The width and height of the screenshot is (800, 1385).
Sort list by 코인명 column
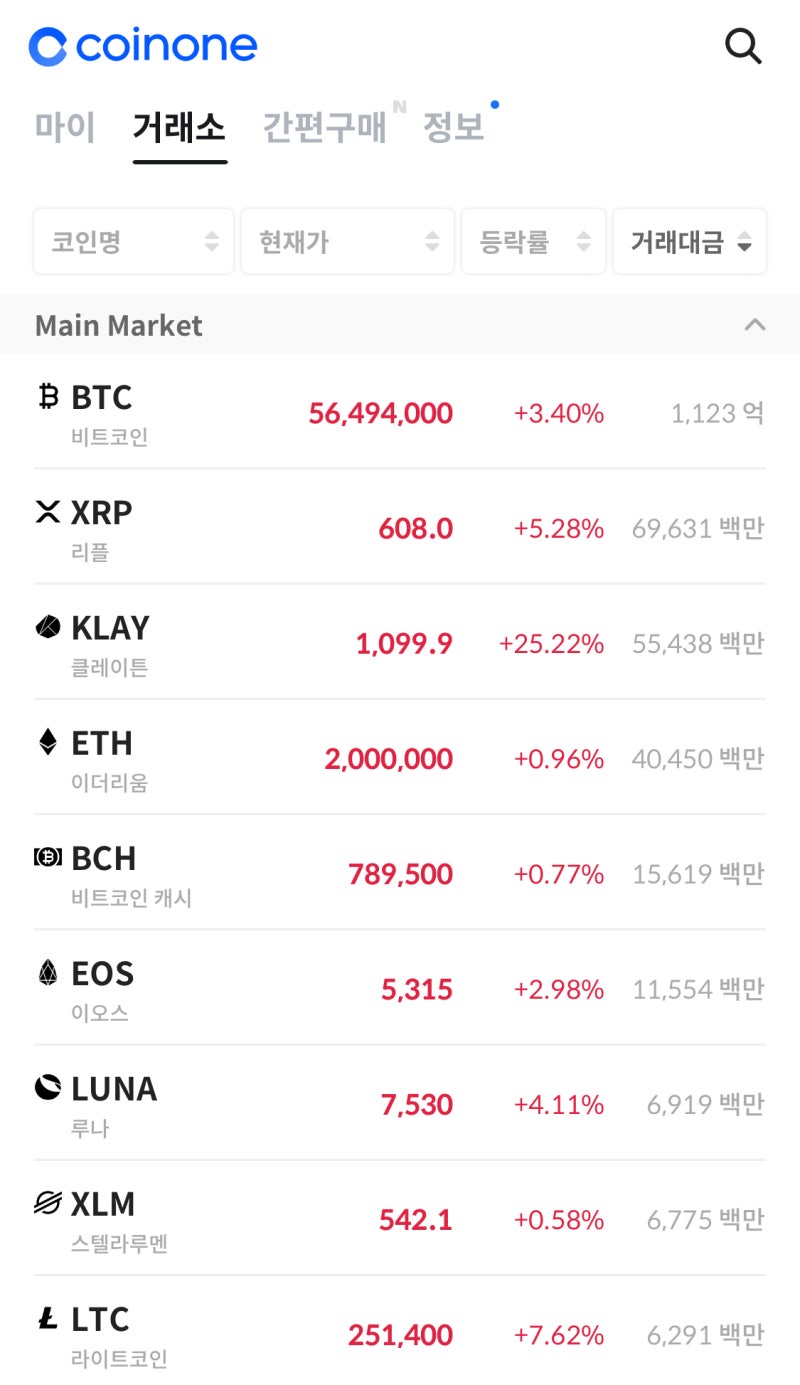tap(134, 241)
